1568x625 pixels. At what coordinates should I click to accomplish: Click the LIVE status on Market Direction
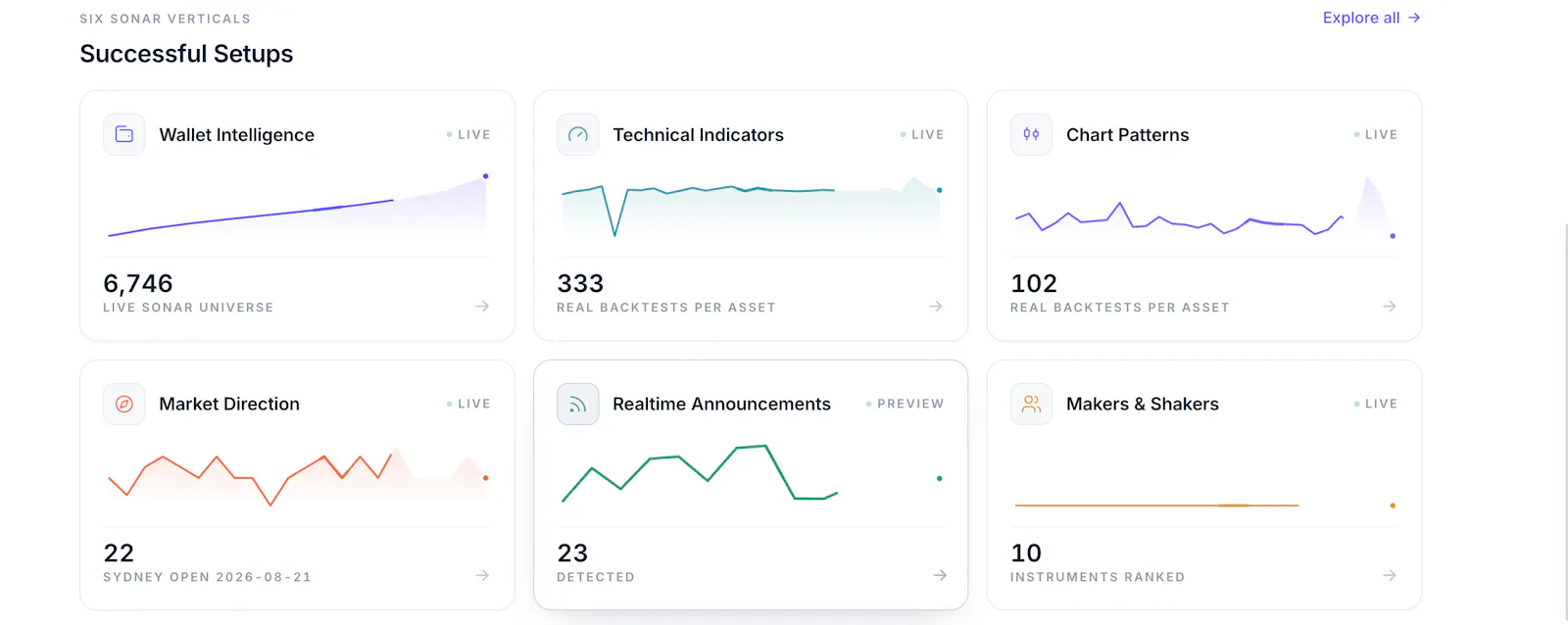tap(468, 404)
